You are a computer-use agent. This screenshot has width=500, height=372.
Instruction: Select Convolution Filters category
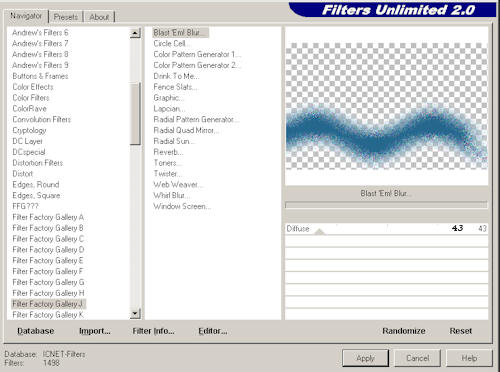(41, 119)
